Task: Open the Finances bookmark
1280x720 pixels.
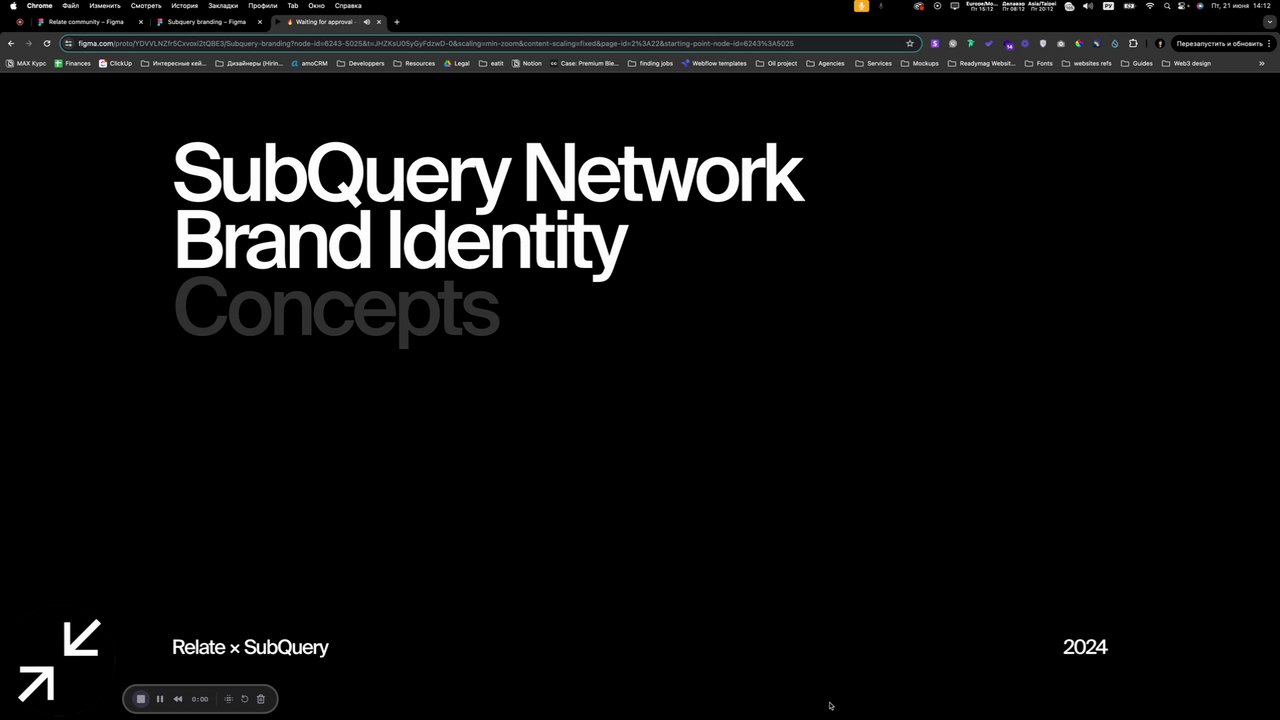Action: 72,63
